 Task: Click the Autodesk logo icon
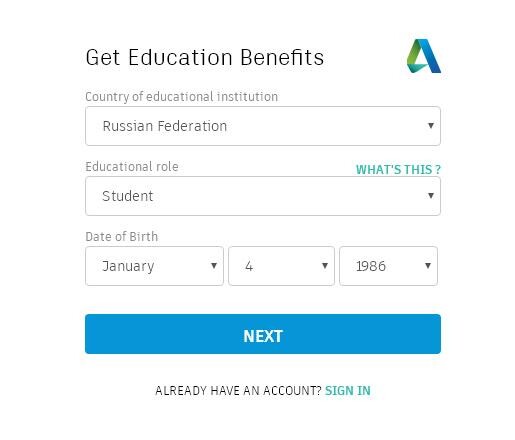coord(424,56)
